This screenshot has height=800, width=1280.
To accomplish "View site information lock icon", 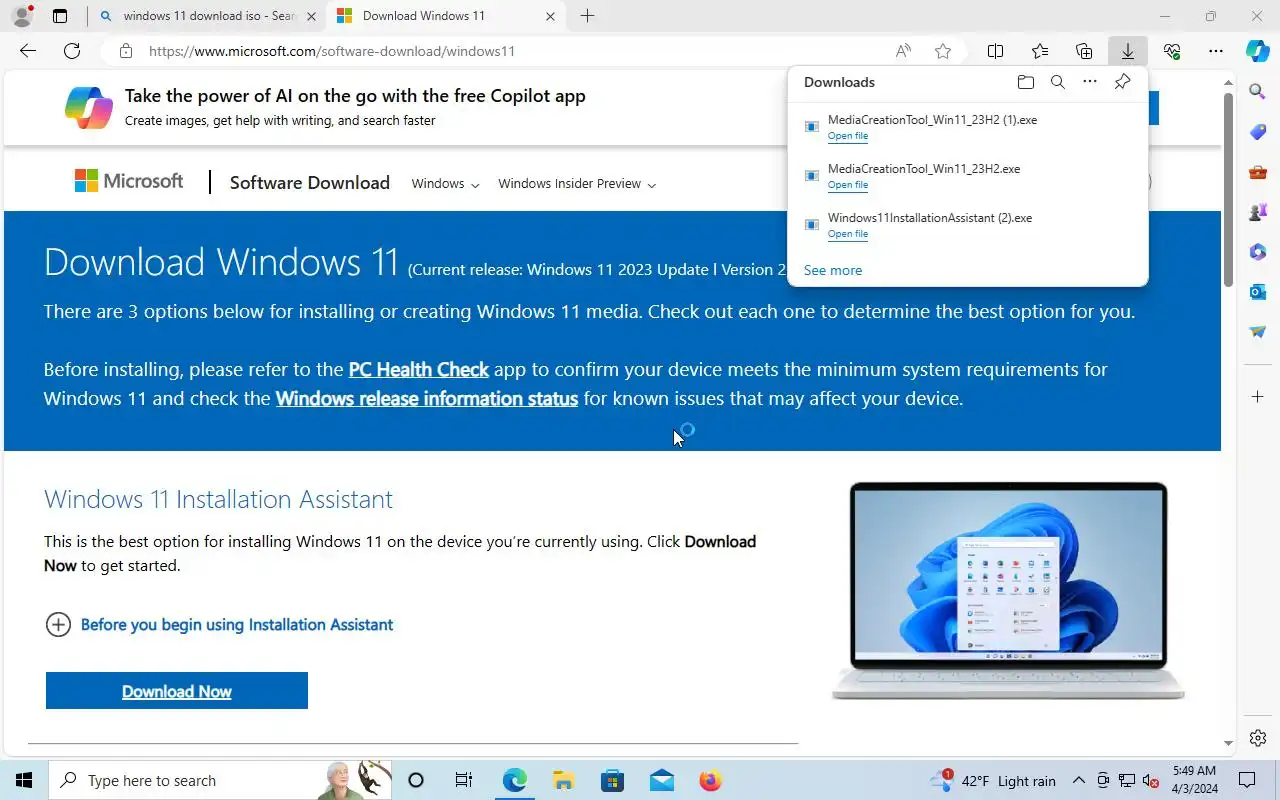I will click(126, 51).
